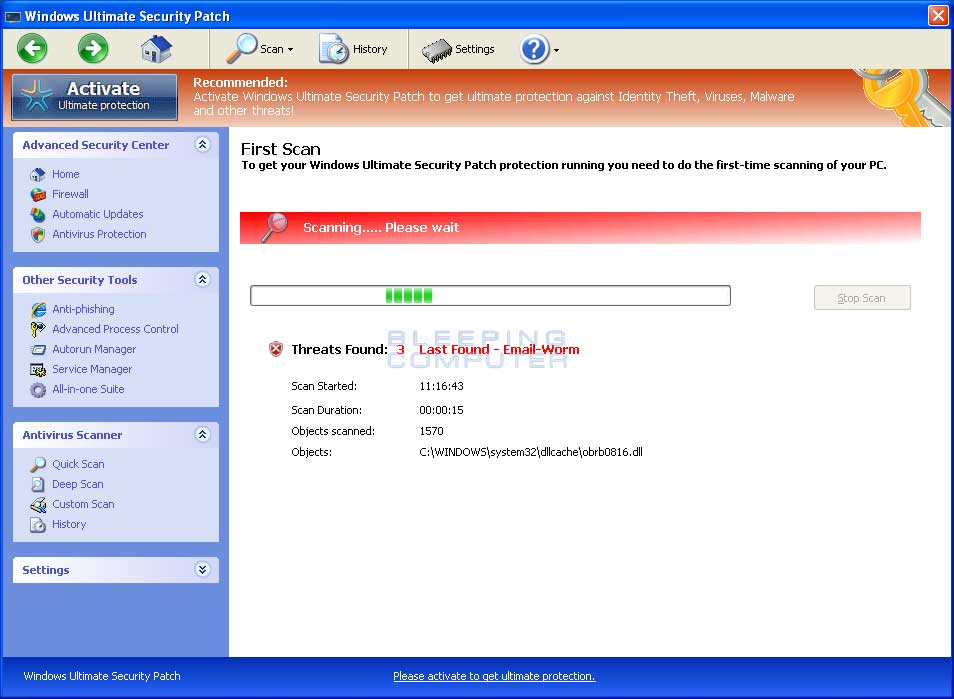Click the Stop Scan button
The image size is (954, 699).
[x=861, y=296]
